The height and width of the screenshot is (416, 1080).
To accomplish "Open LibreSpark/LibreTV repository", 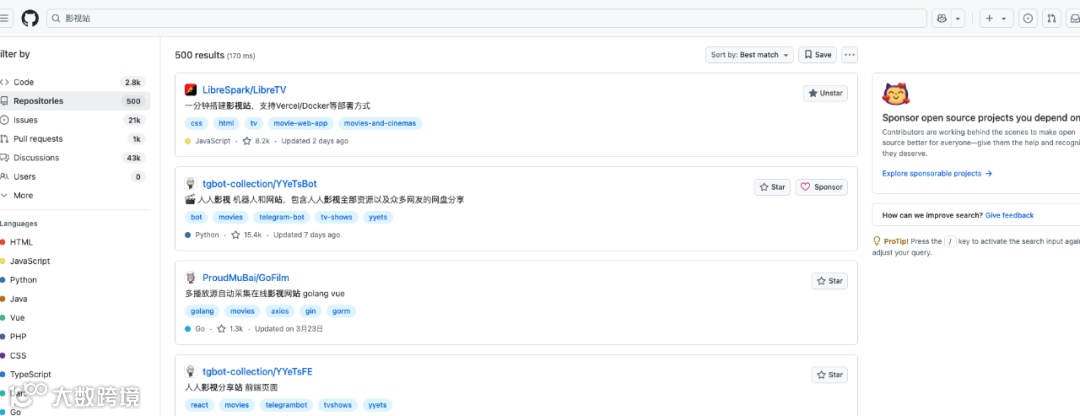I will click(x=244, y=90).
